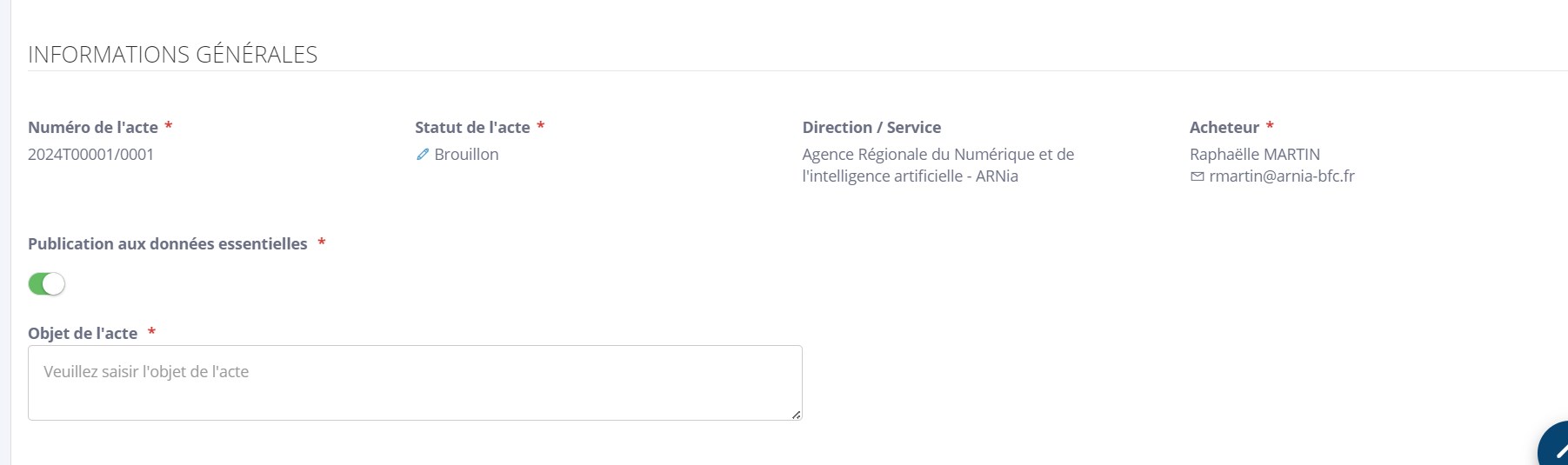Click the "Statut de l'acte" label

pos(472,128)
